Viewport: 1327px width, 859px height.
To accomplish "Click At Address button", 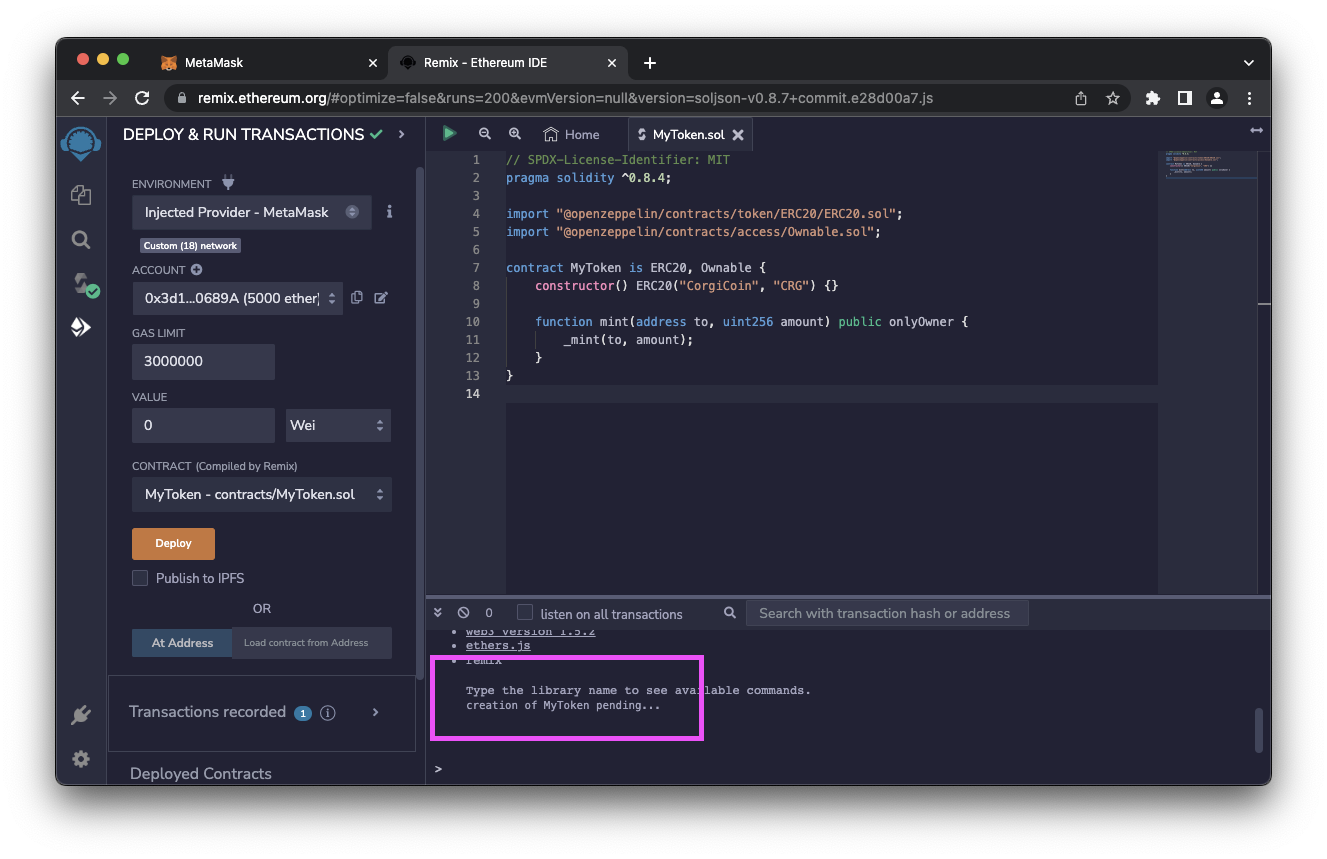I will (x=182, y=643).
